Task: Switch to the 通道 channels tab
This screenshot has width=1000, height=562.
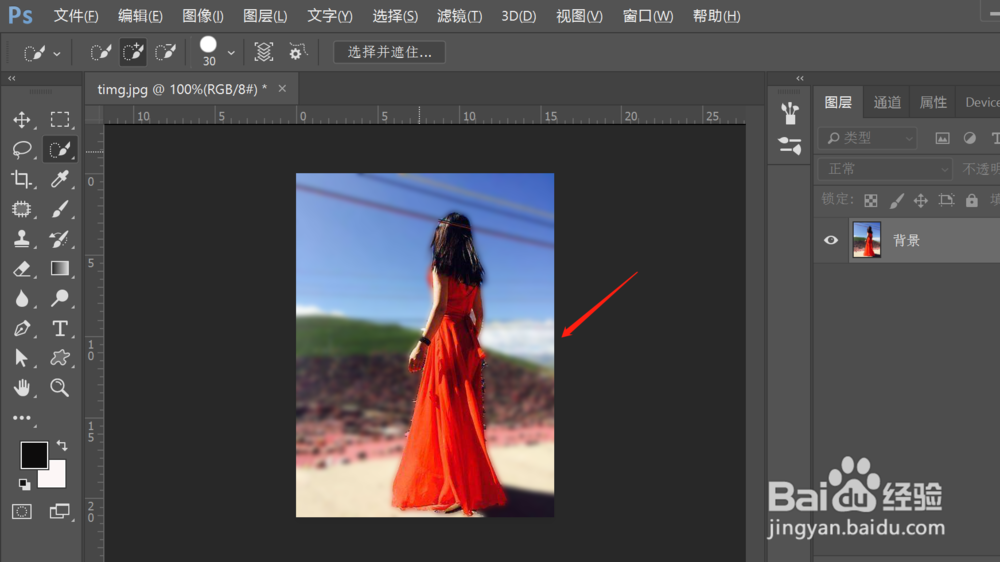Action: [x=887, y=103]
